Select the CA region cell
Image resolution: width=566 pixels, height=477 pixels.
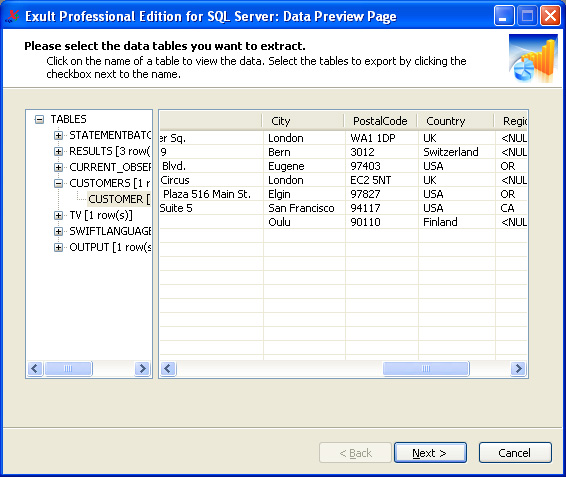point(511,208)
